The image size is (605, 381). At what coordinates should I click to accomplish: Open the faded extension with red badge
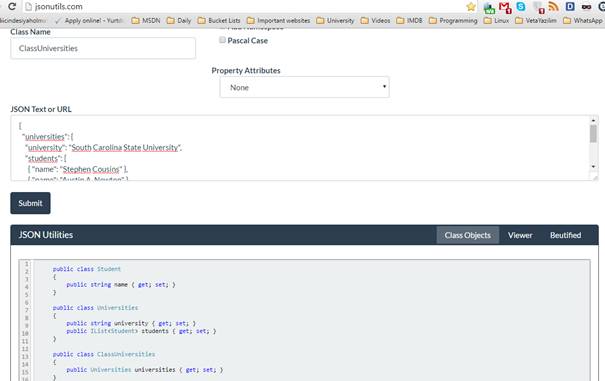538,7
